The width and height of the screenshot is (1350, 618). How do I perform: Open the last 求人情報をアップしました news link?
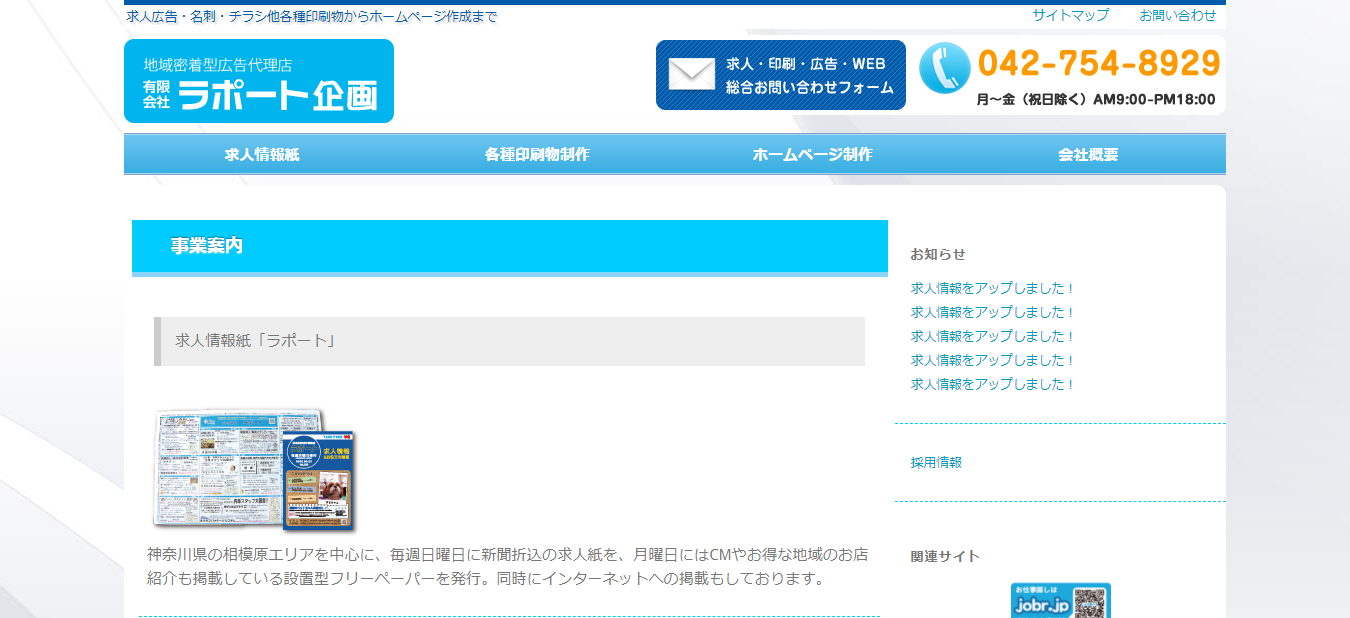click(x=992, y=384)
